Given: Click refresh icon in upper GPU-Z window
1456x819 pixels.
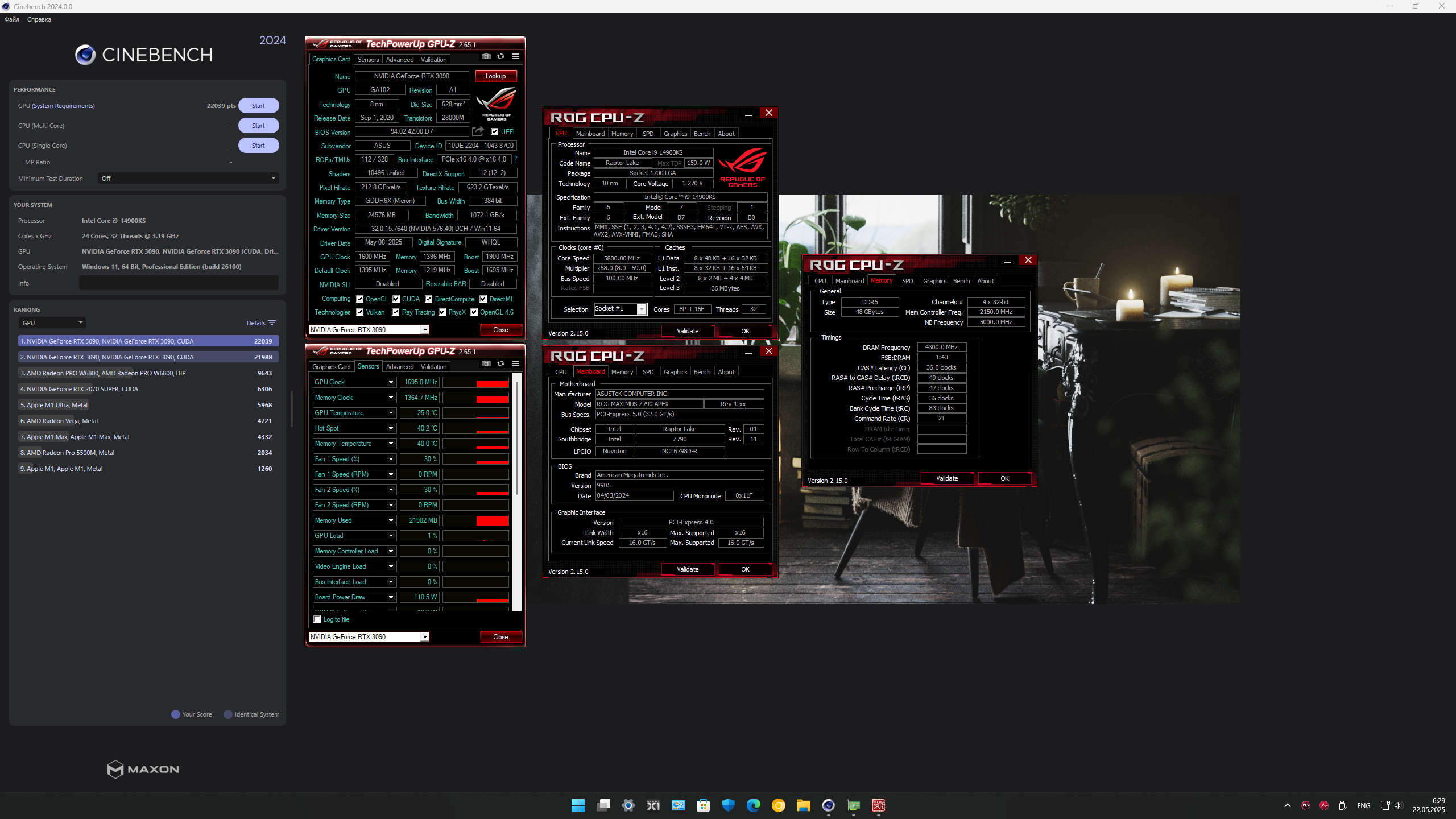Looking at the screenshot, I should tap(500, 56).
